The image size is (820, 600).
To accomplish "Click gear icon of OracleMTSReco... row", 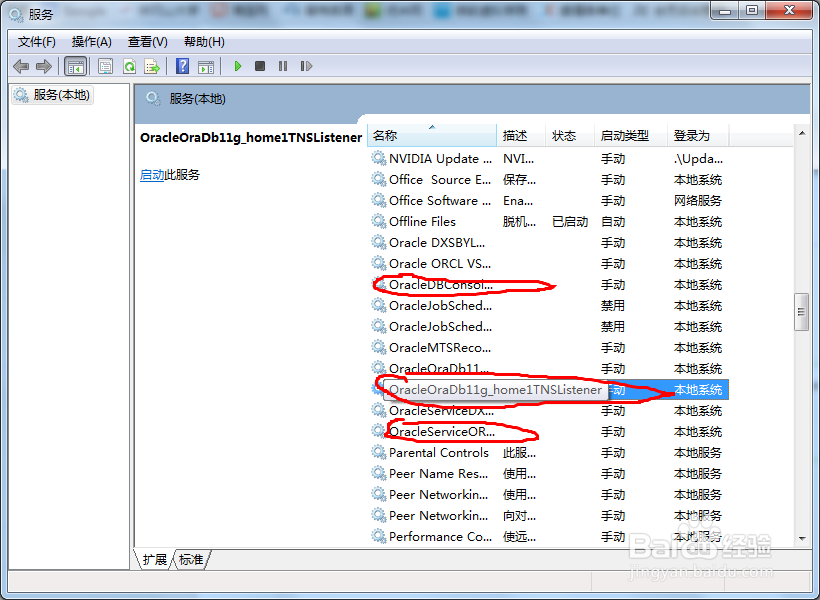I will [379, 347].
